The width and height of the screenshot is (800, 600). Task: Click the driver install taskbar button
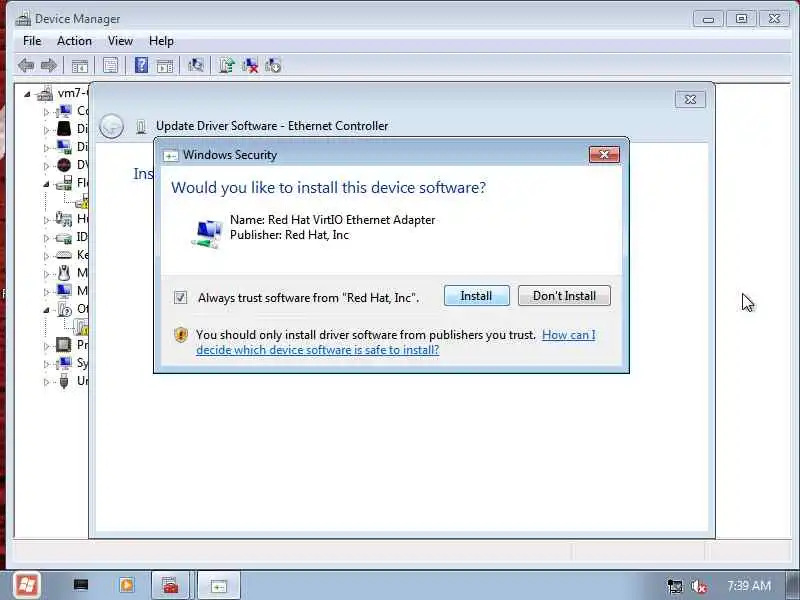click(218, 586)
